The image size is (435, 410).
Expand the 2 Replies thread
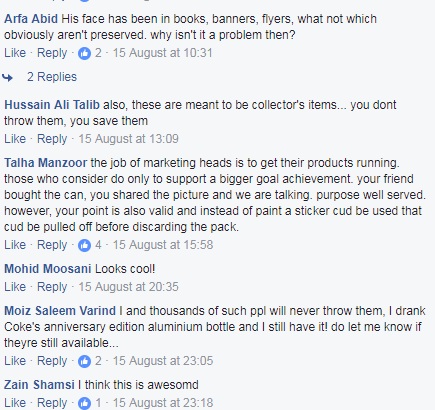[x=52, y=77]
